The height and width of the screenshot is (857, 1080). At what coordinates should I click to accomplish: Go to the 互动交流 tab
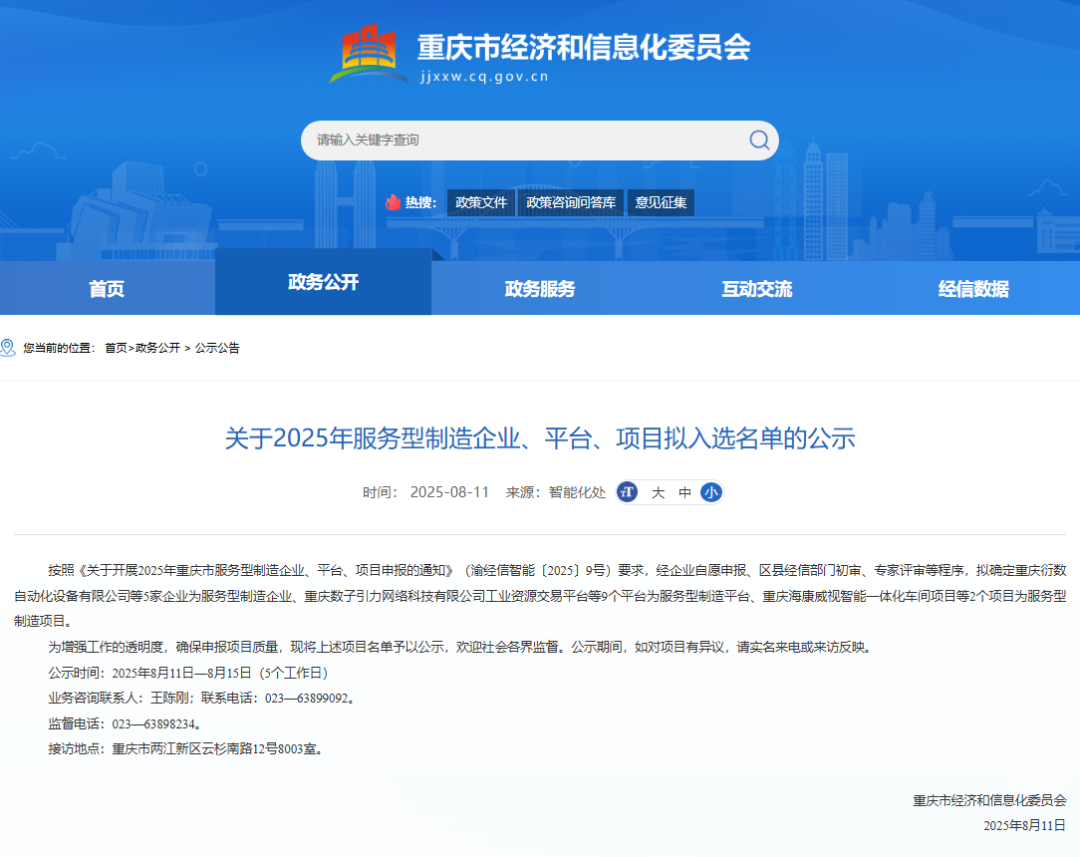(x=757, y=289)
